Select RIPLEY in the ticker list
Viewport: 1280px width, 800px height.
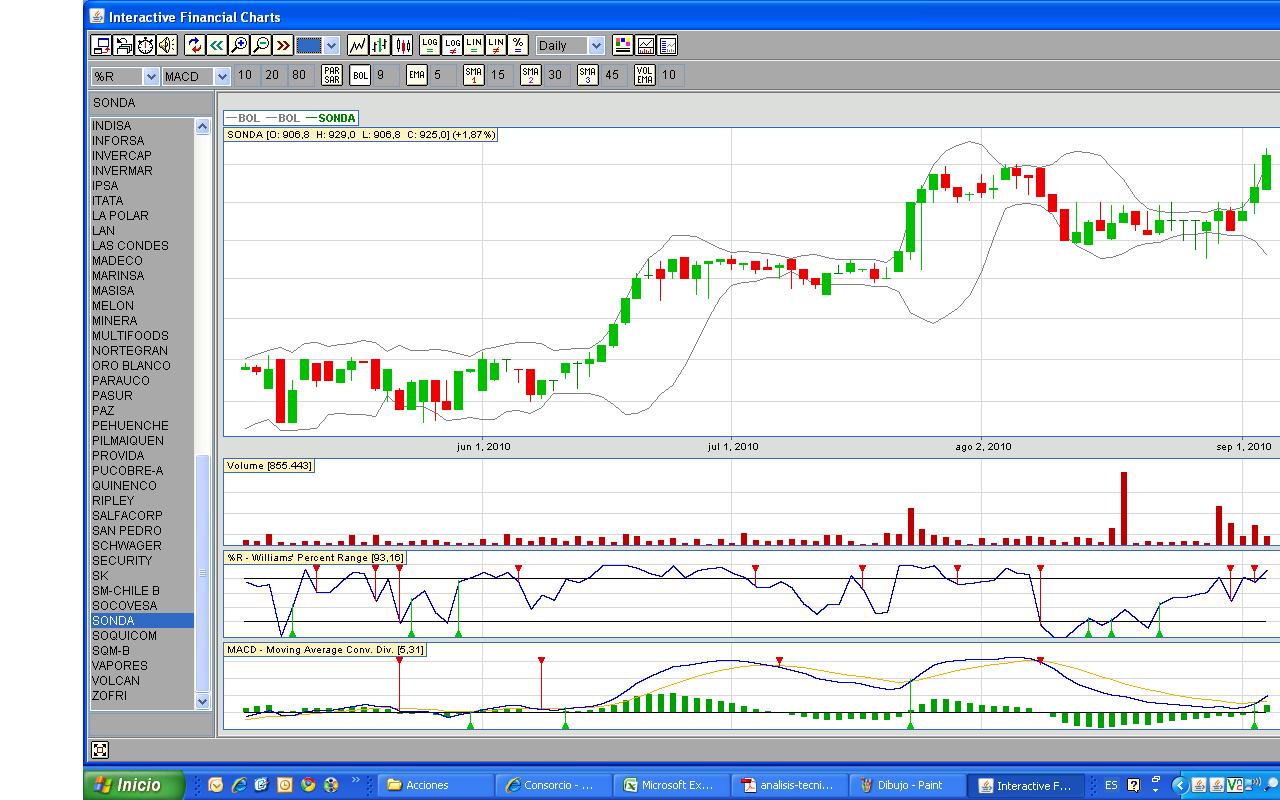142,501
